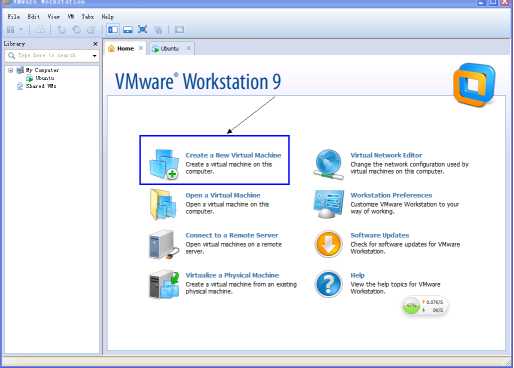Select Shared VMs in the Library tree
The image size is (514, 368).
point(41,86)
